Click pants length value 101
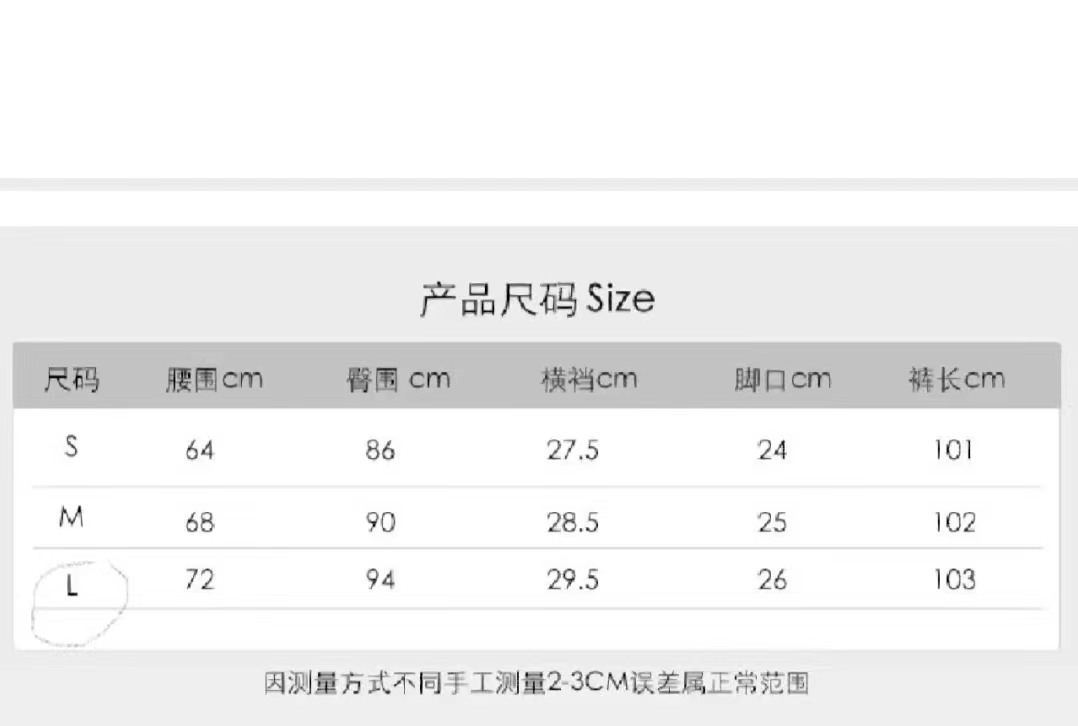Screen dimensions: 1078x726 click(954, 451)
